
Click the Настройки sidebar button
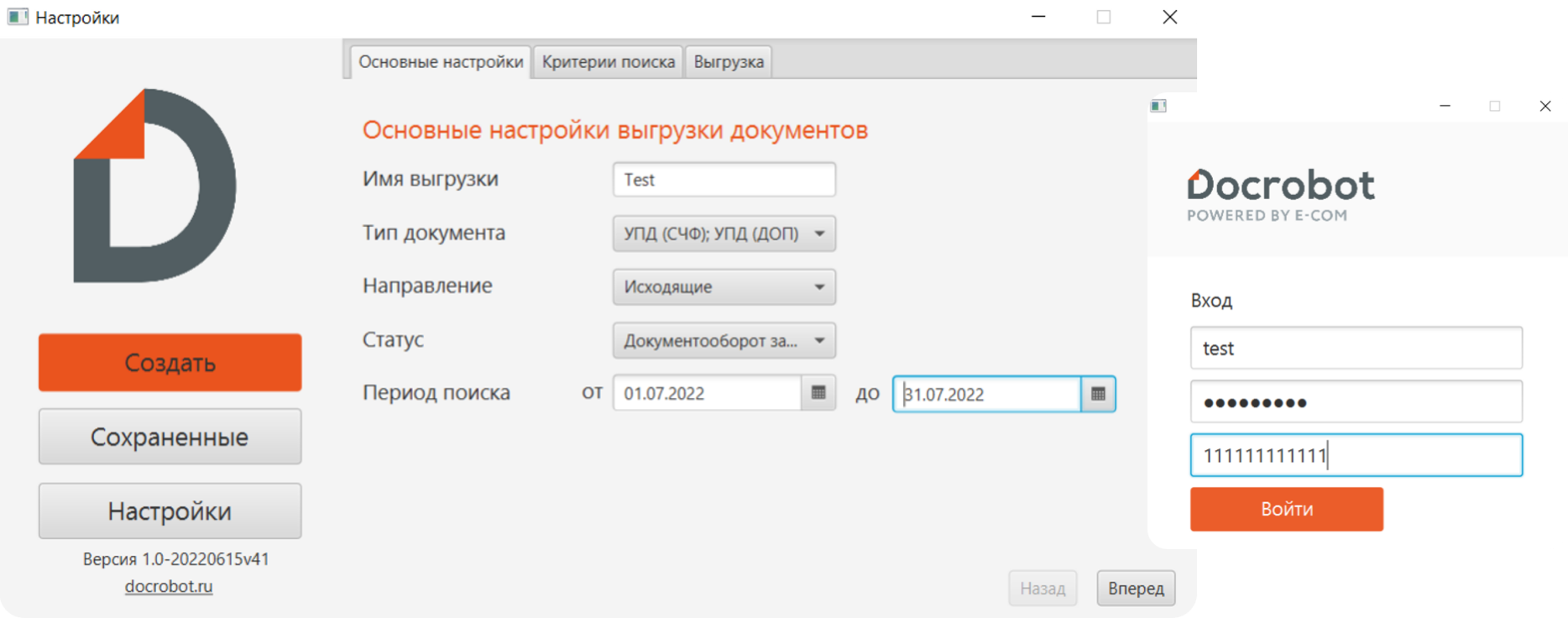170,511
